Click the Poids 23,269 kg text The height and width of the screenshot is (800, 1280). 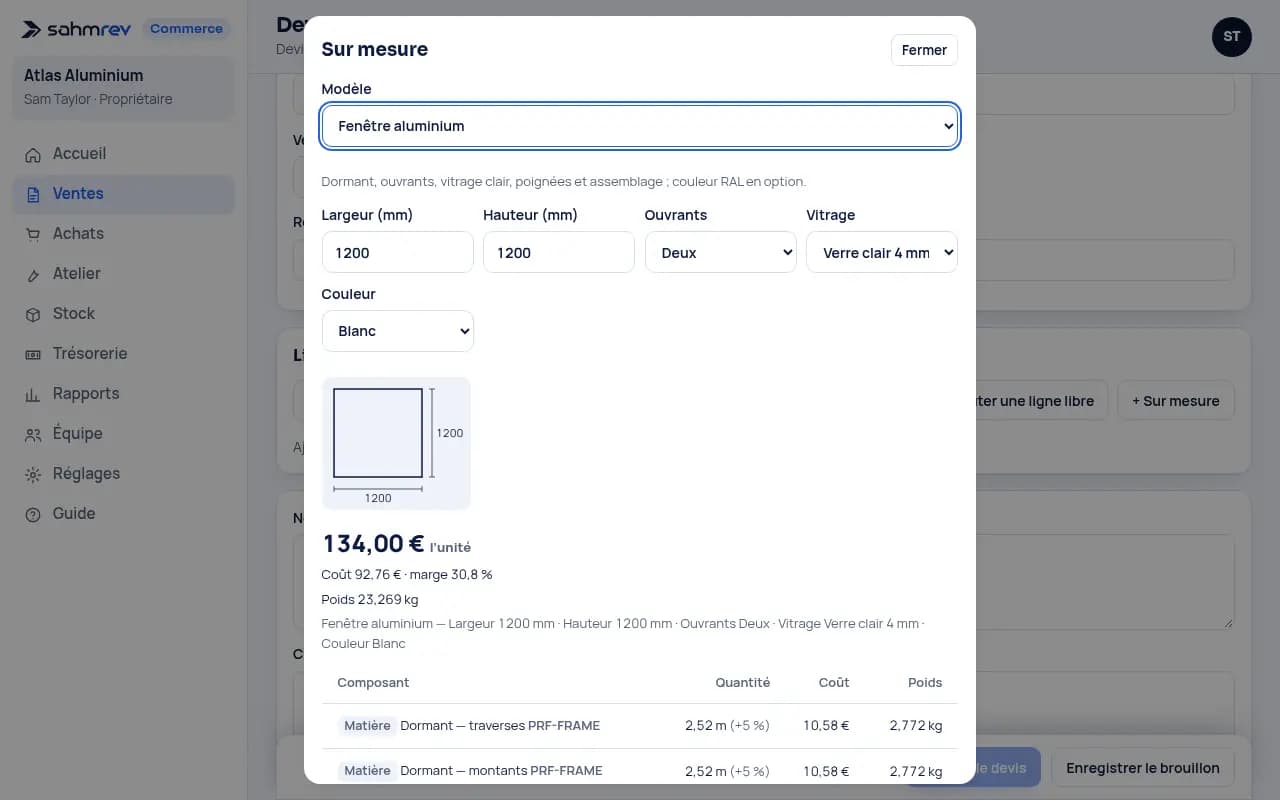pyautogui.click(x=370, y=600)
